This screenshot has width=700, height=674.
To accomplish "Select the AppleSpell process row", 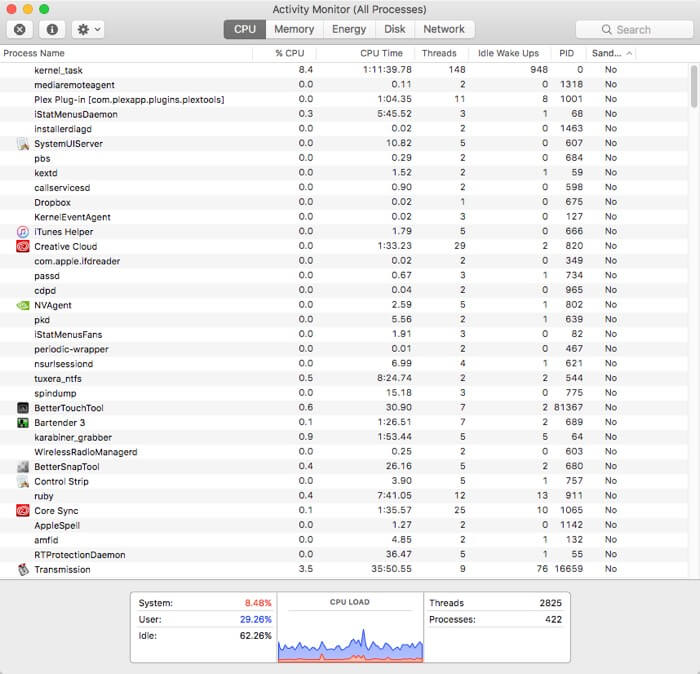I will [344, 525].
